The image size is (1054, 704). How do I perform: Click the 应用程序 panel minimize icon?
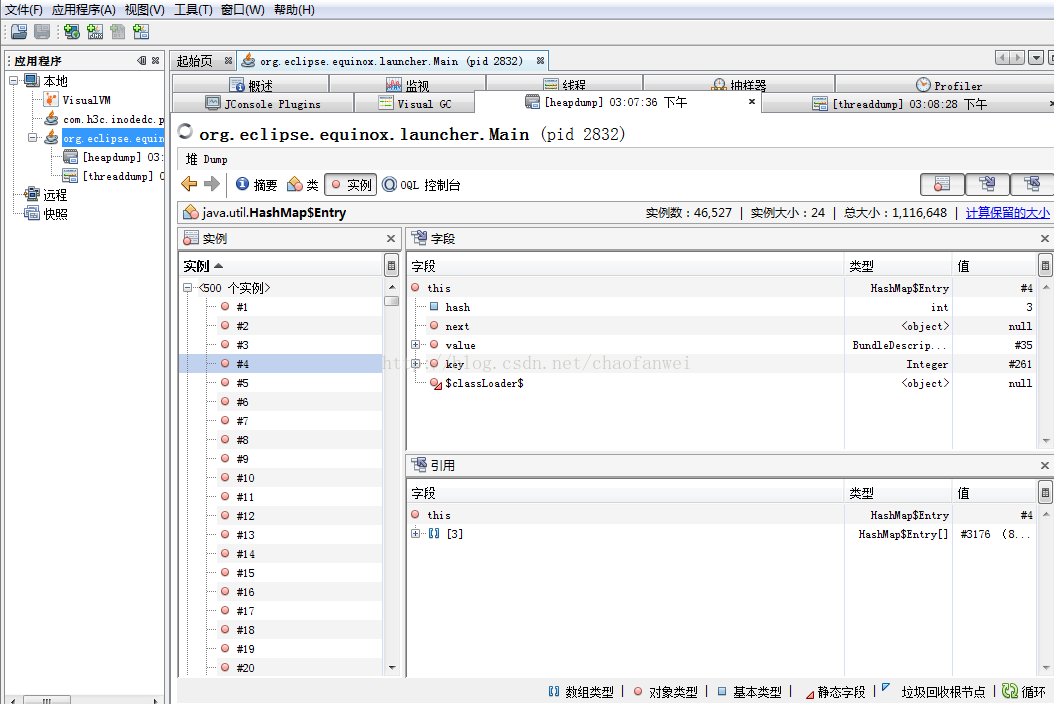[x=141, y=61]
